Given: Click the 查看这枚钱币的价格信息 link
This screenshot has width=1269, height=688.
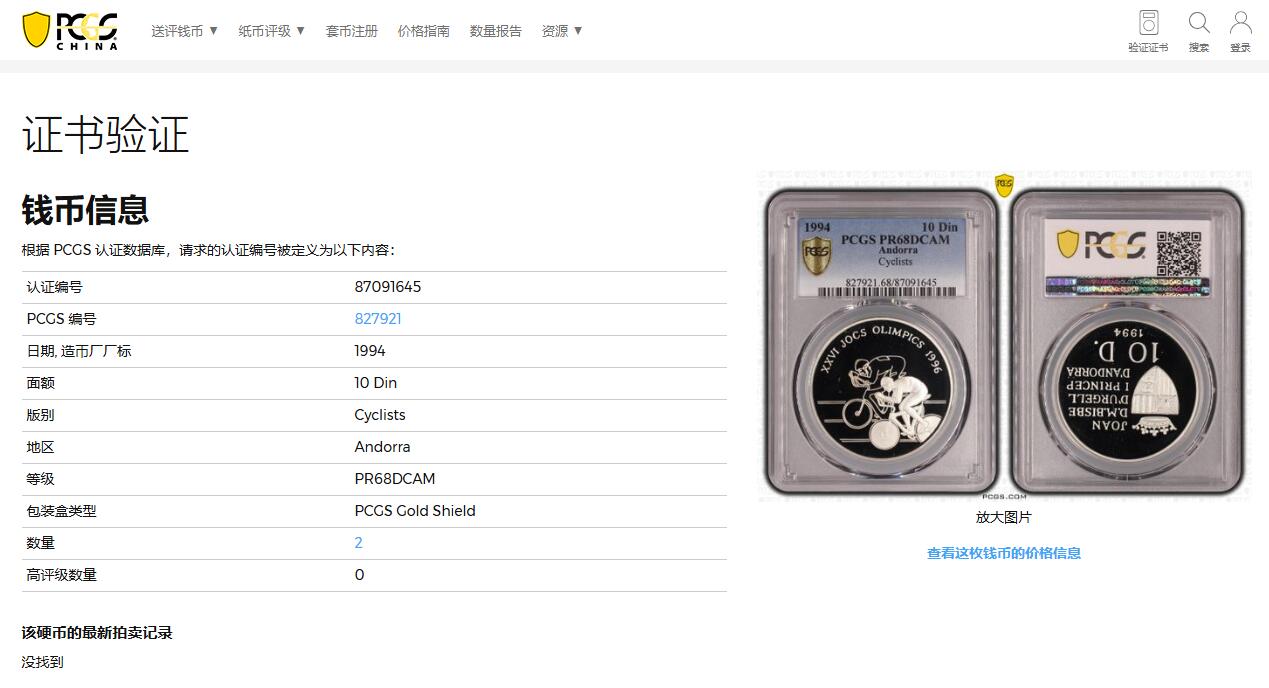Looking at the screenshot, I should click(x=1004, y=553).
